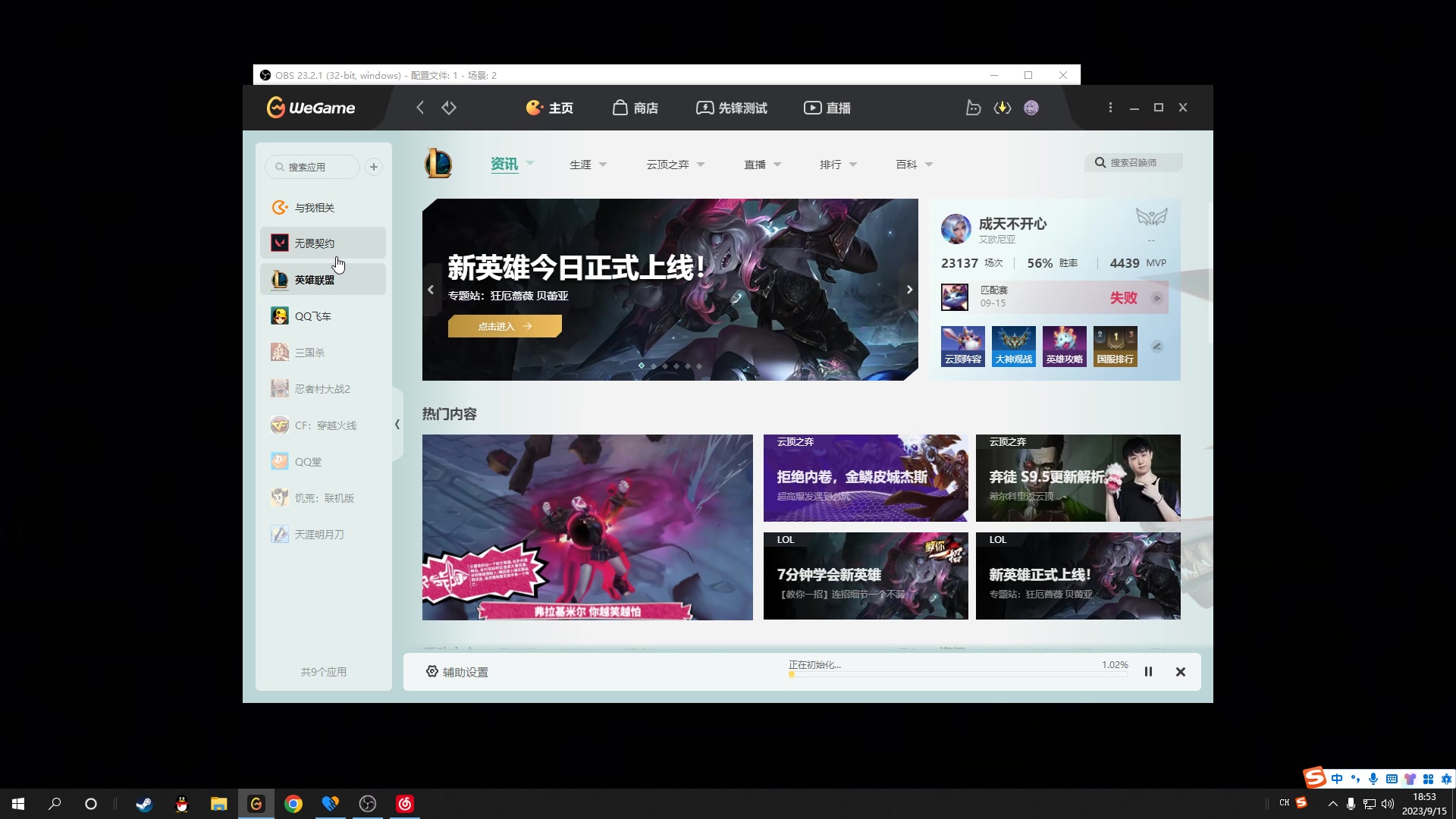
Task: Open the 匹配赛 09-15 失败 match record
Action: (1054, 297)
